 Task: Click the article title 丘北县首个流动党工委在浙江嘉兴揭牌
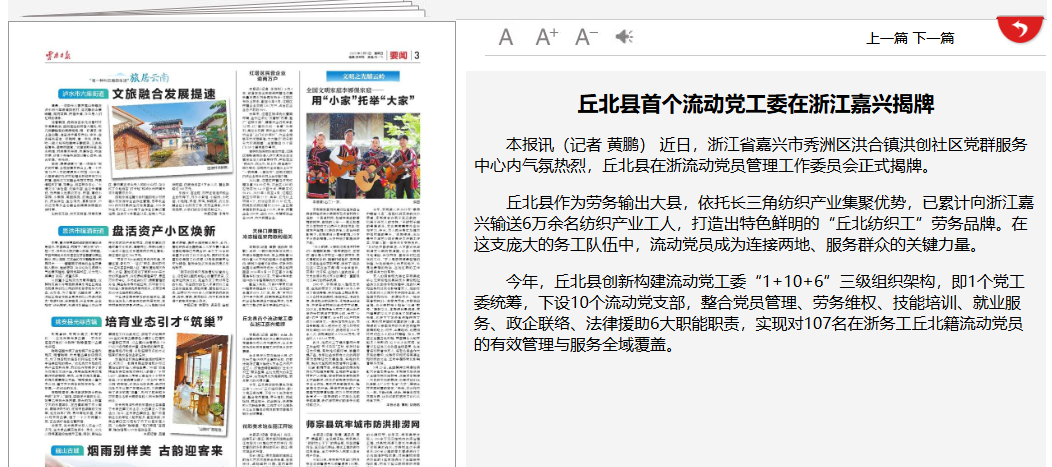click(756, 105)
